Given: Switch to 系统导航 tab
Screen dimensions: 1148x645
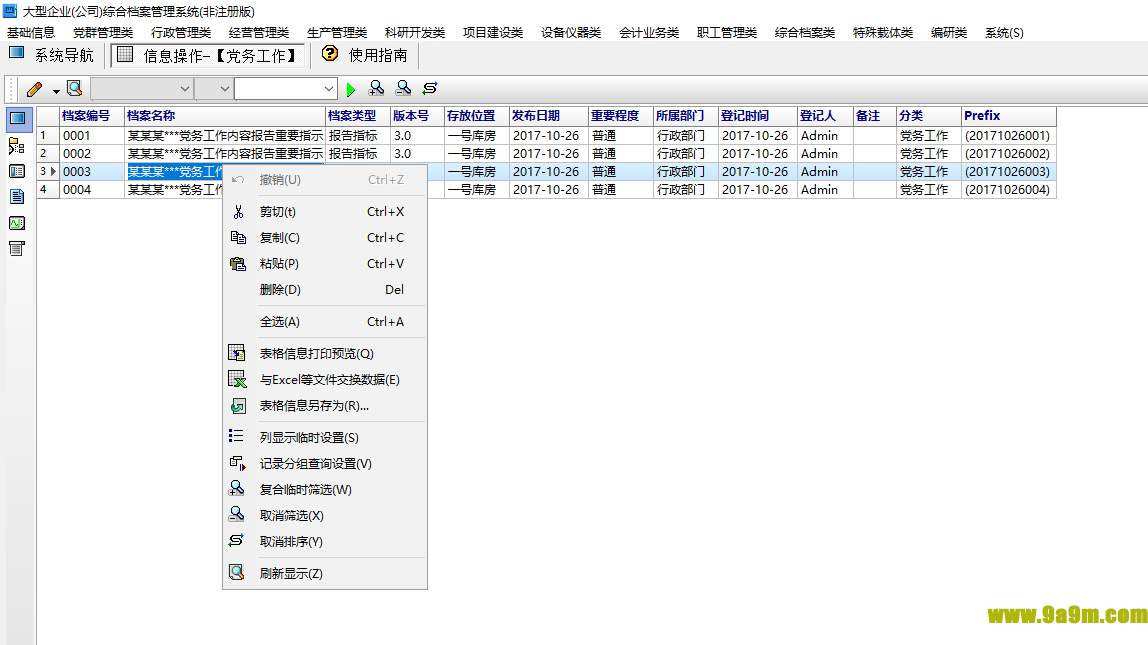Looking at the screenshot, I should (x=51, y=55).
